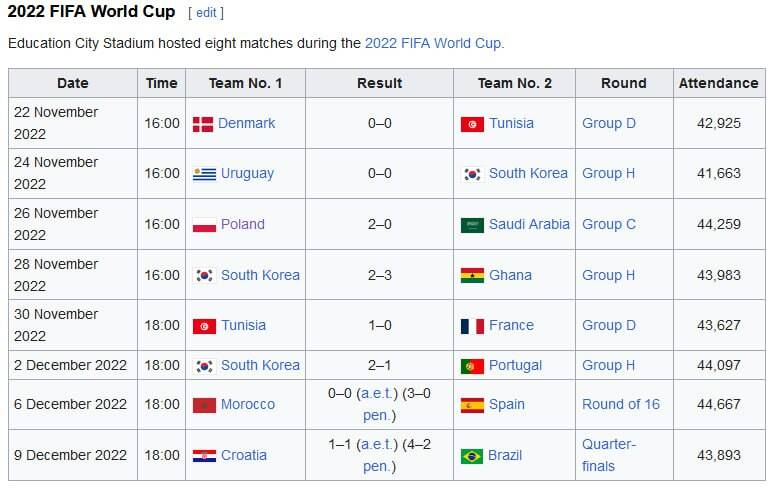
Task: Click pen. link in Croatia–Brazil result
Action: point(377,466)
